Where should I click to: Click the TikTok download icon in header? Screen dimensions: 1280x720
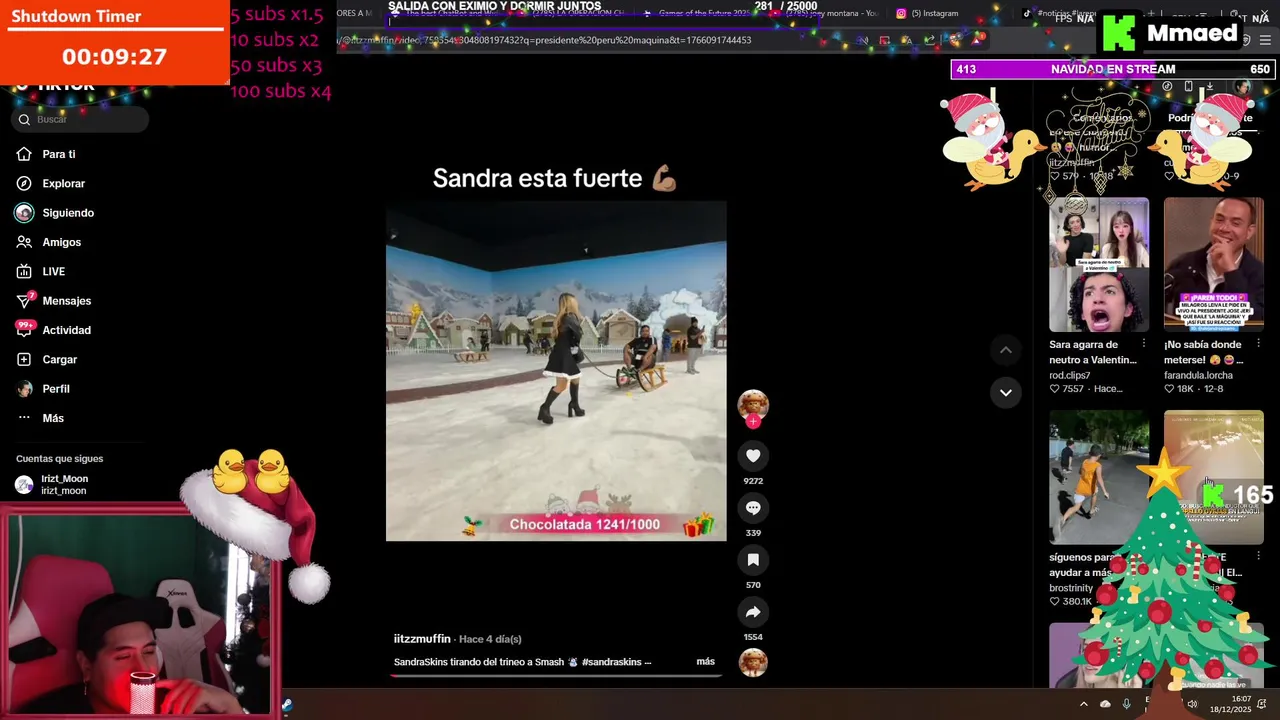click(x=1210, y=87)
